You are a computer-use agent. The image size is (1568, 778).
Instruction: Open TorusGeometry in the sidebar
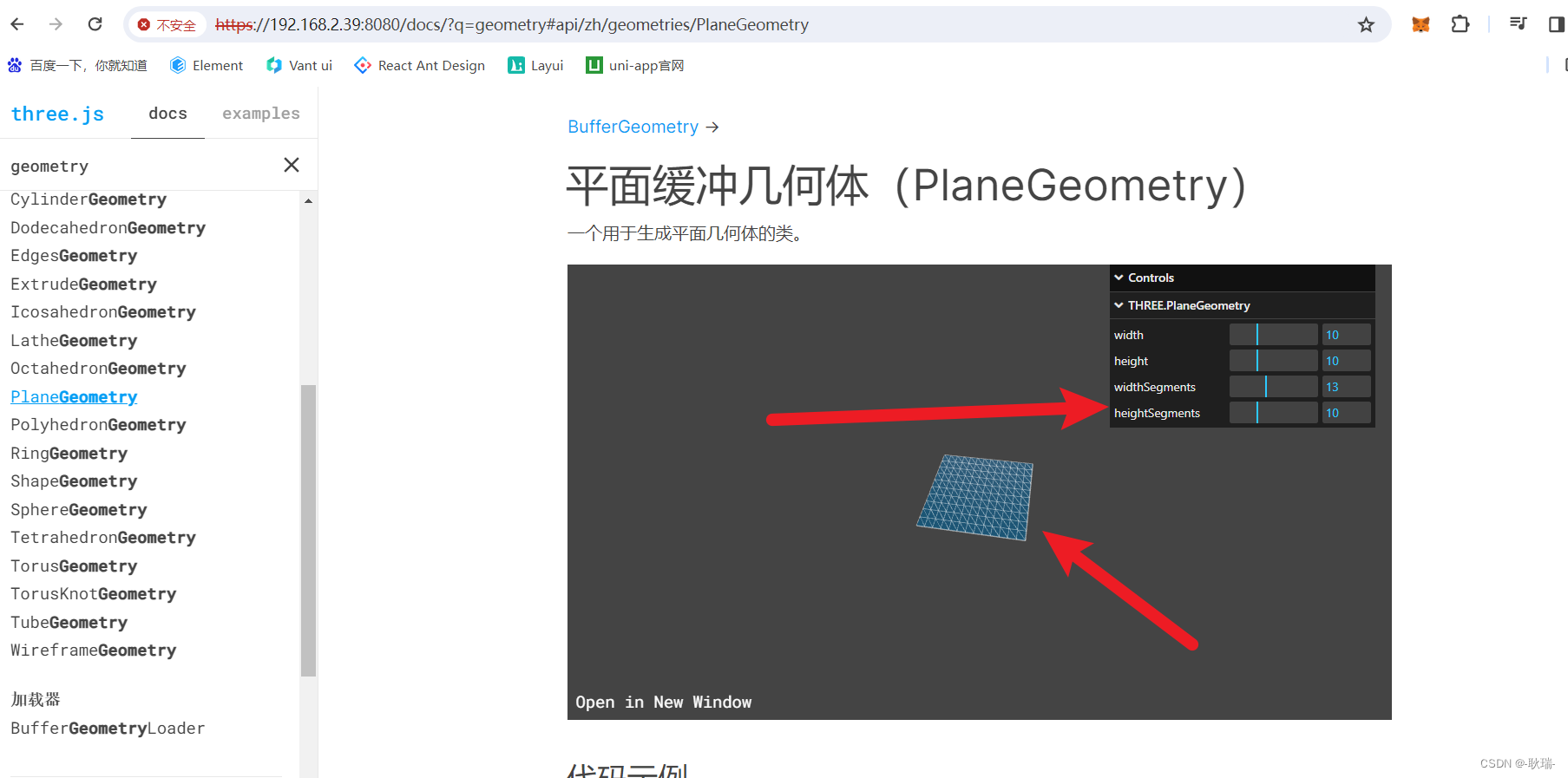pyautogui.click(x=74, y=566)
